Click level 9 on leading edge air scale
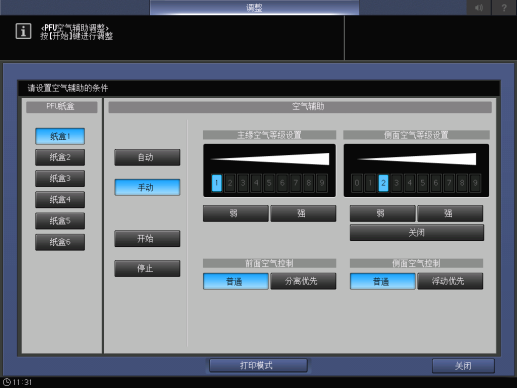The height and width of the screenshot is (388, 517). [322, 183]
